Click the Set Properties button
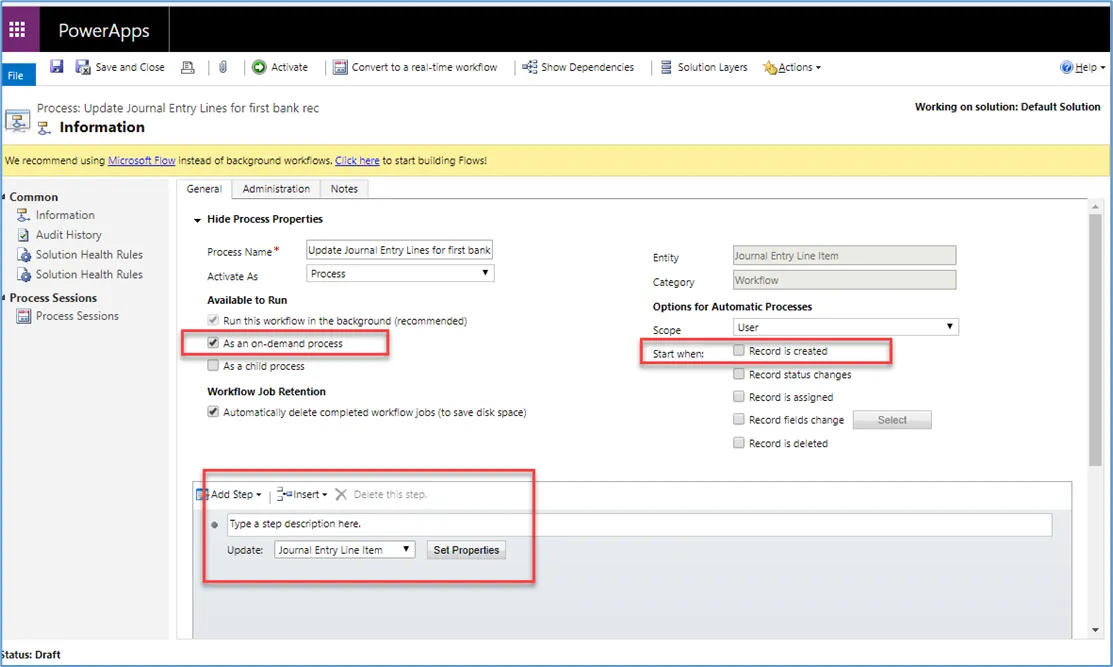The width and height of the screenshot is (1113, 667). click(x=466, y=550)
